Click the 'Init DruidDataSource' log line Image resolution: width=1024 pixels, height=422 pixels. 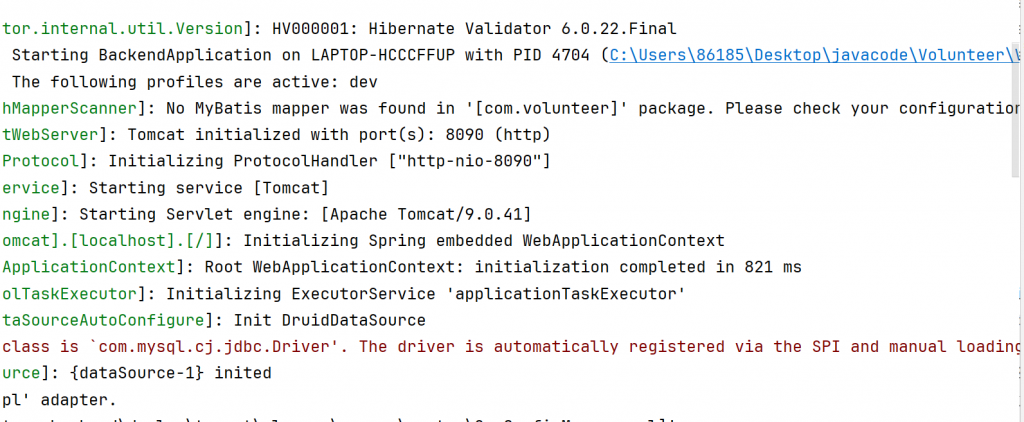(330, 320)
